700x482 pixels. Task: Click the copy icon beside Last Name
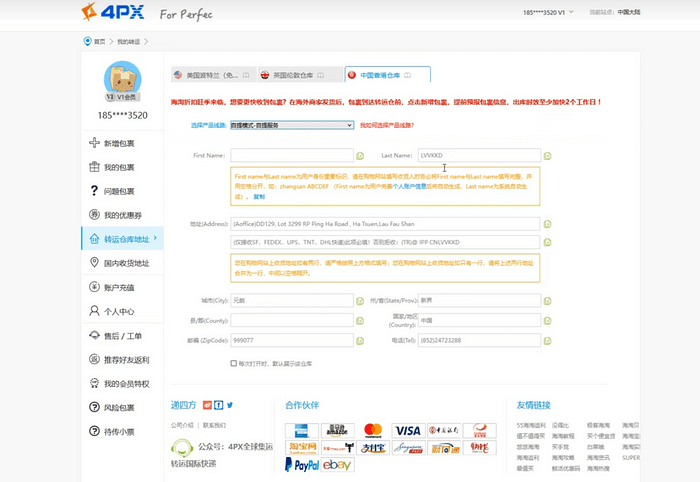click(x=548, y=156)
